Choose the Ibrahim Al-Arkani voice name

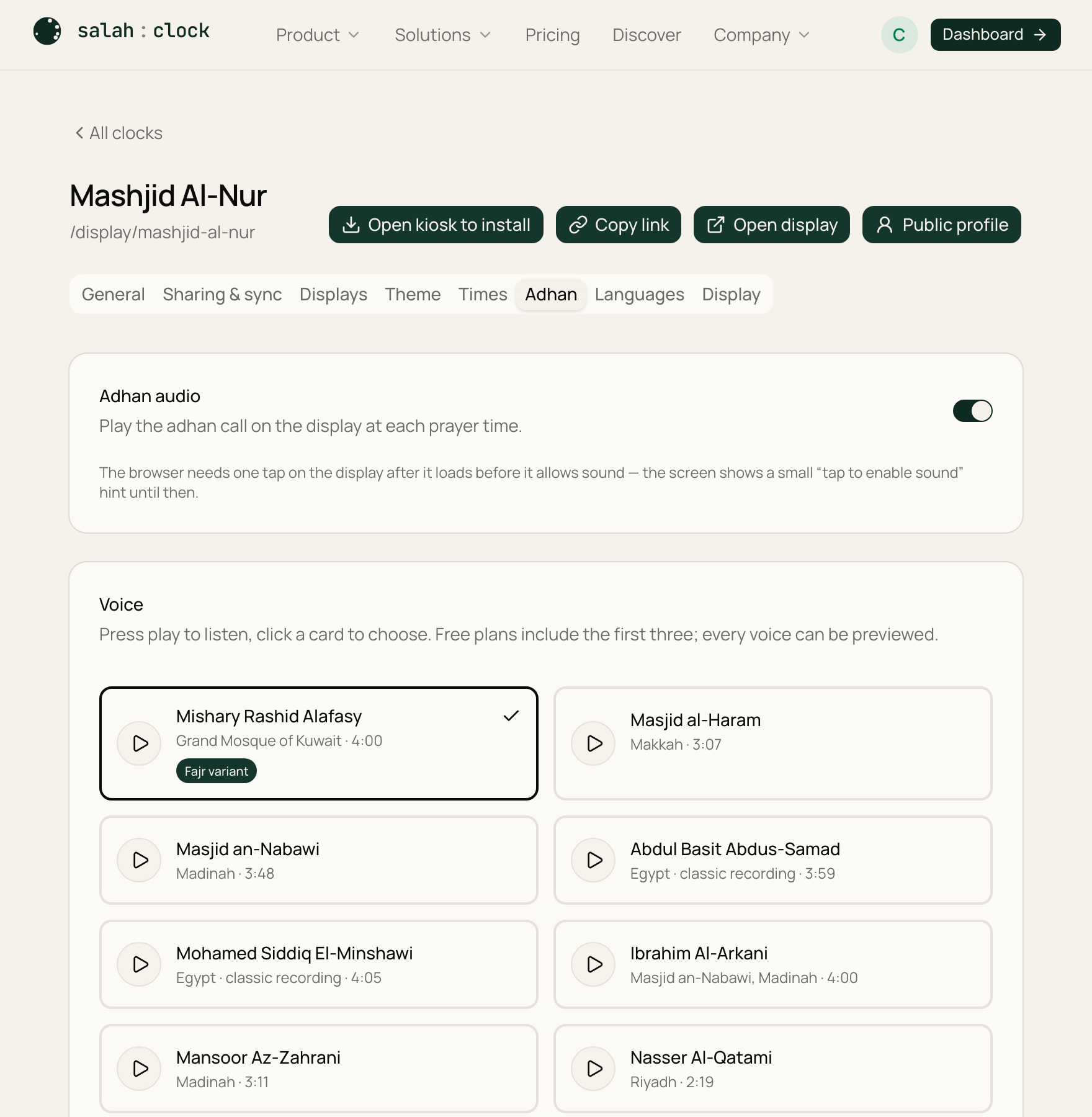(x=699, y=953)
